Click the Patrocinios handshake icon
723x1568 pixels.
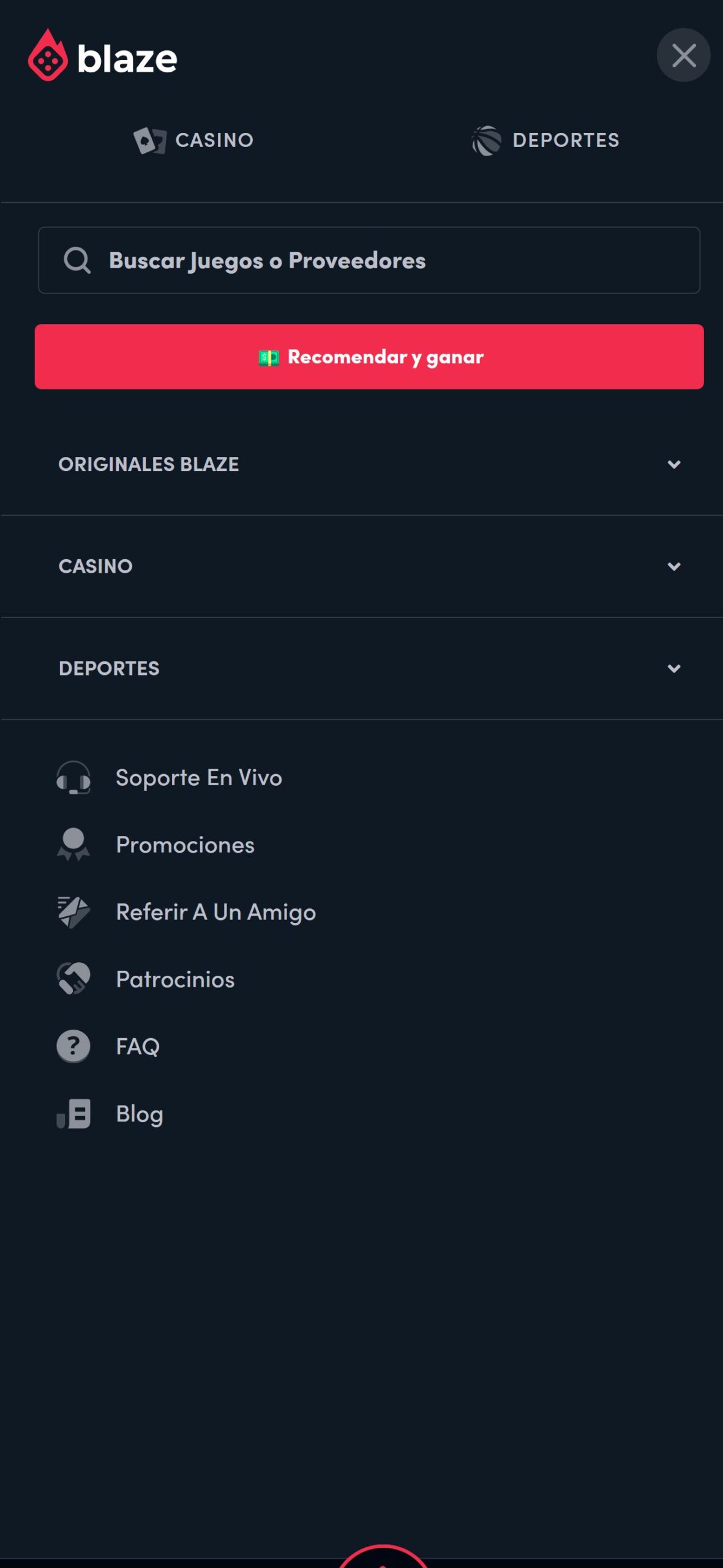73,979
